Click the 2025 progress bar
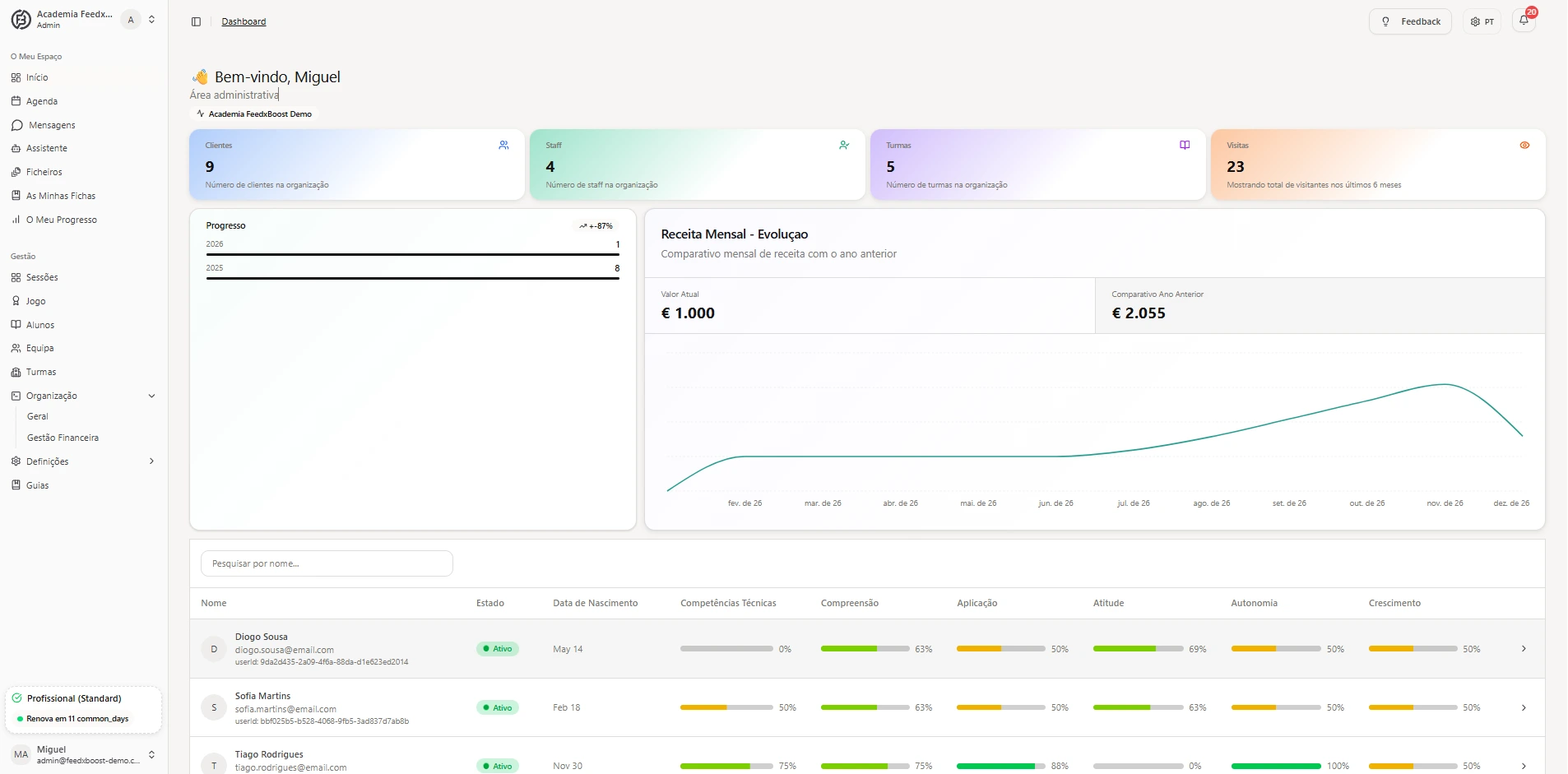This screenshot has height=774, width=1568. (x=411, y=277)
